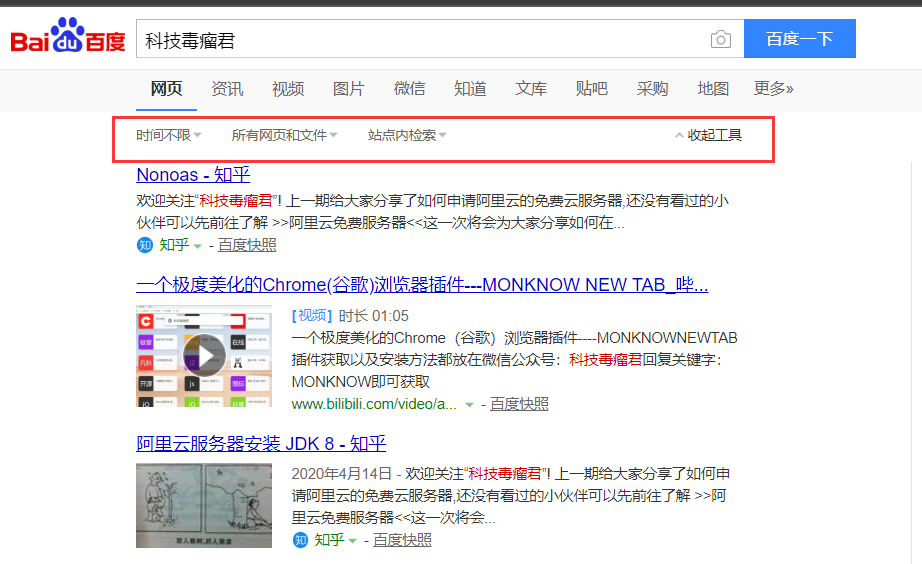Click the Baidu logo
This screenshot has height=564, width=922.
(68, 35)
